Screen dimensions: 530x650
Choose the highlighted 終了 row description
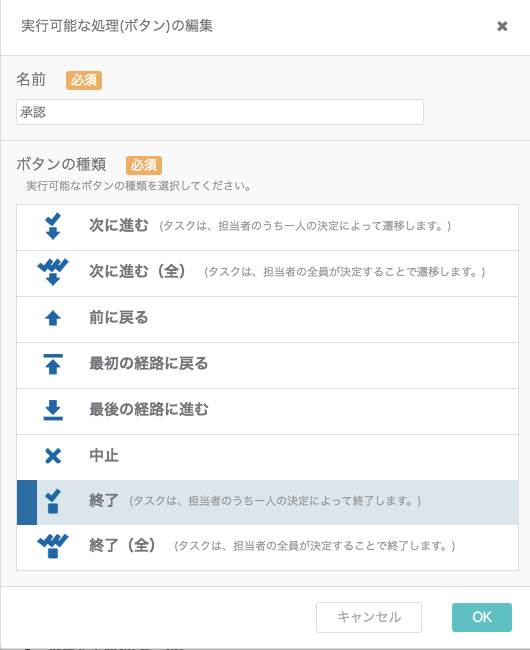275,501
